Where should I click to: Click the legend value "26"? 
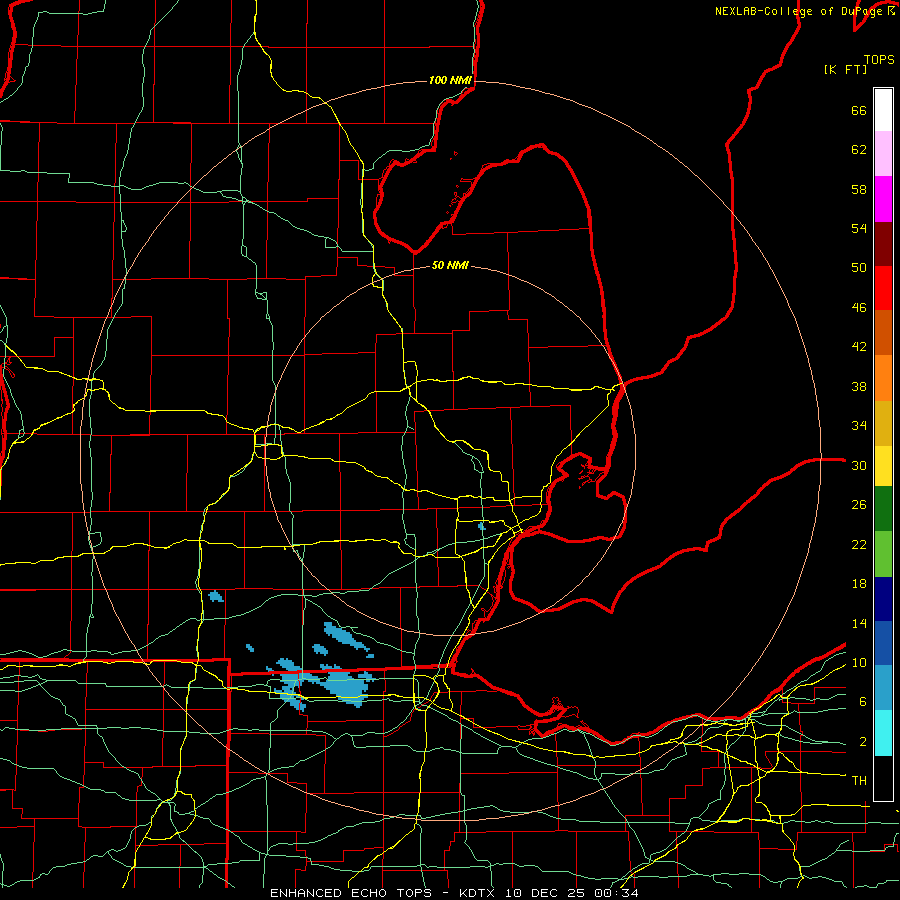(x=859, y=505)
